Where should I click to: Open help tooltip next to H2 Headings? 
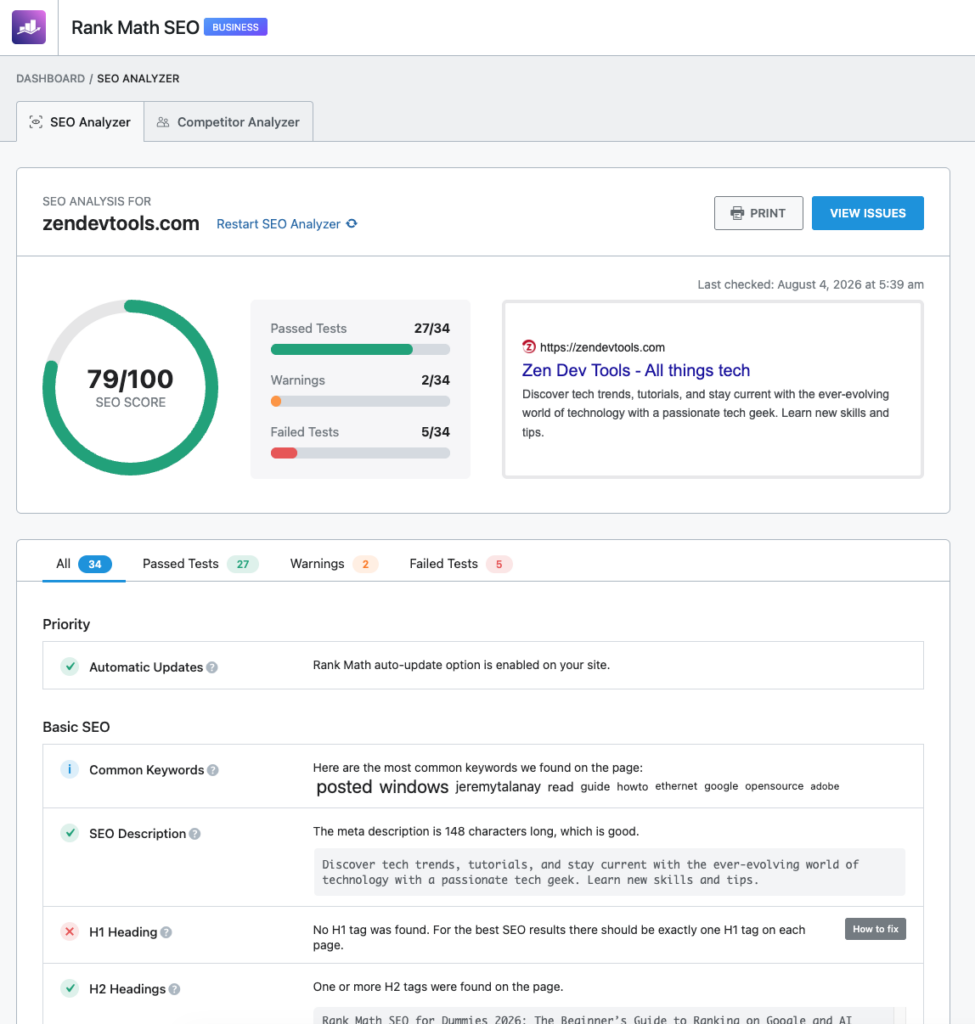(x=174, y=989)
